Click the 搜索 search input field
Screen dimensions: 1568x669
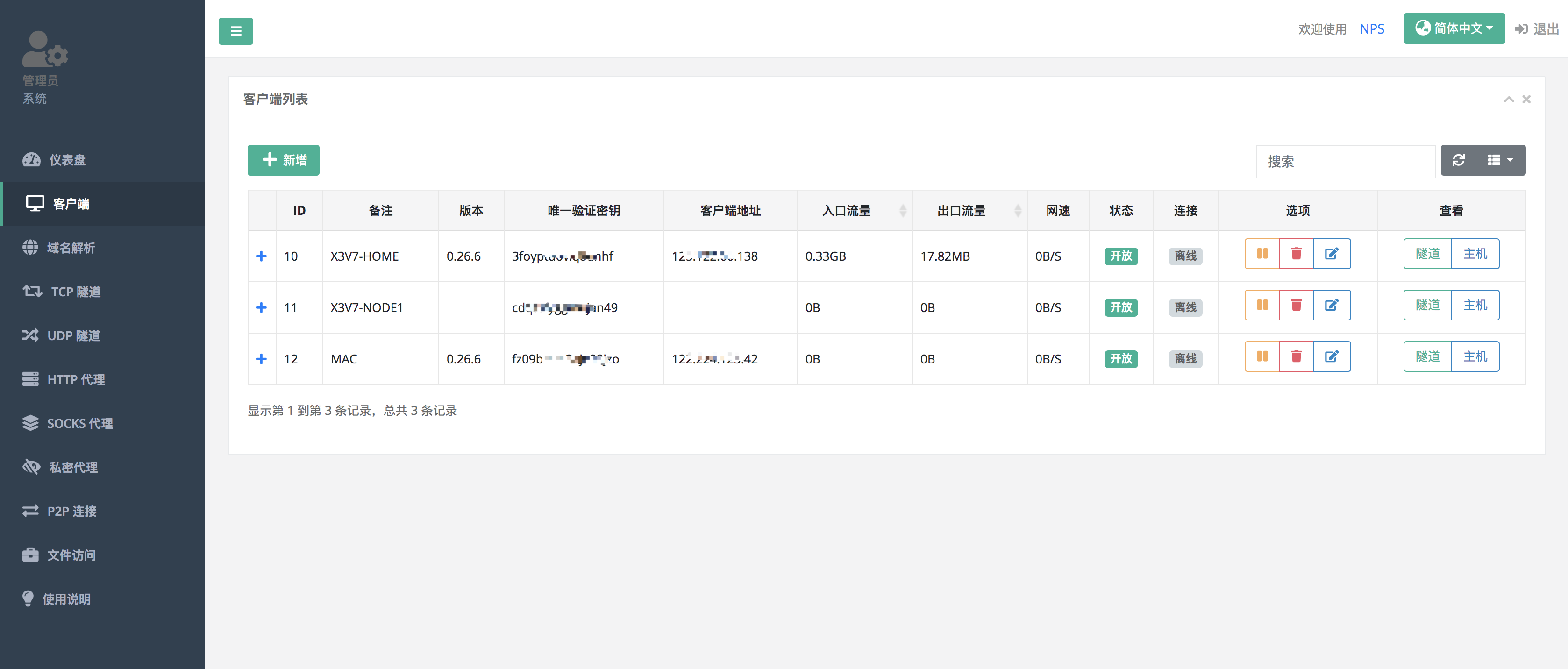coord(1345,161)
